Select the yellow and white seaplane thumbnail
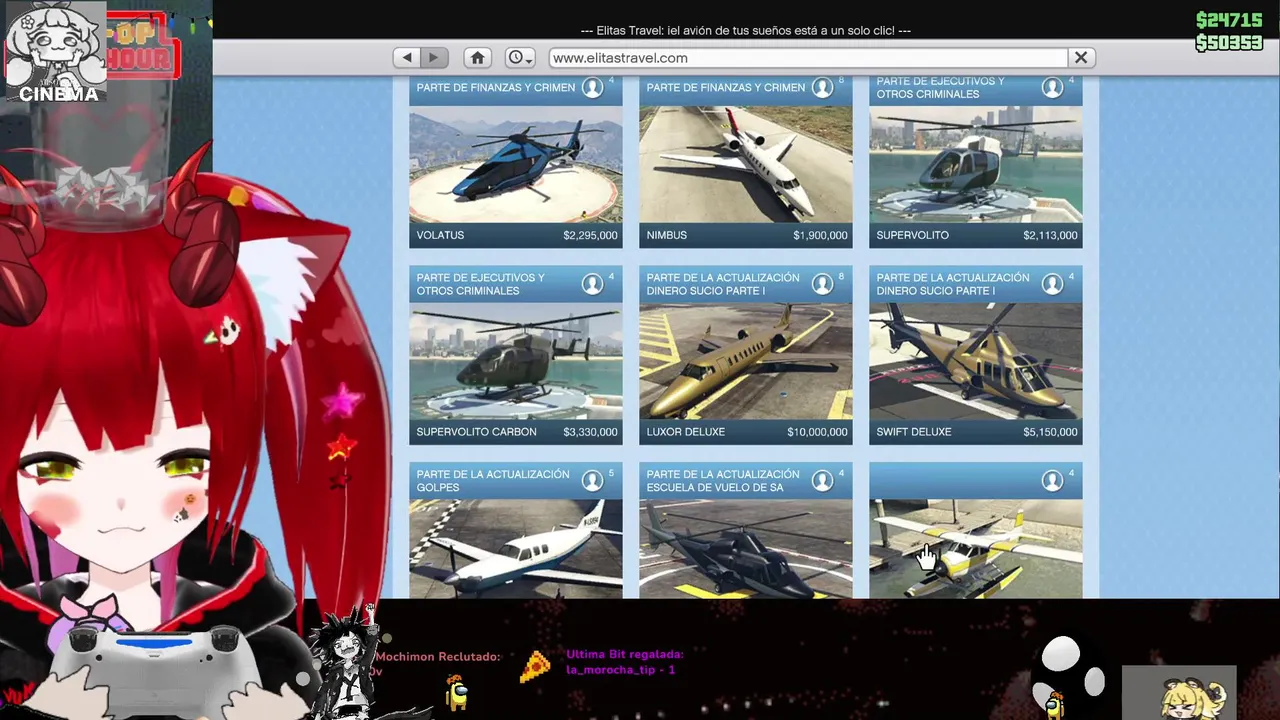The image size is (1280, 720). point(976,549)
